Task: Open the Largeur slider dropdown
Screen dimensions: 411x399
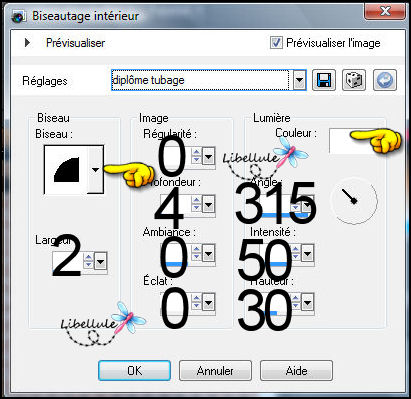Action: point(100,261)
